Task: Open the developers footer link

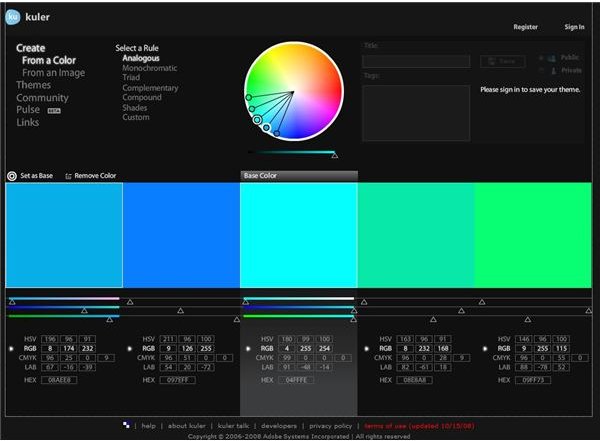Action: [279, 426]
